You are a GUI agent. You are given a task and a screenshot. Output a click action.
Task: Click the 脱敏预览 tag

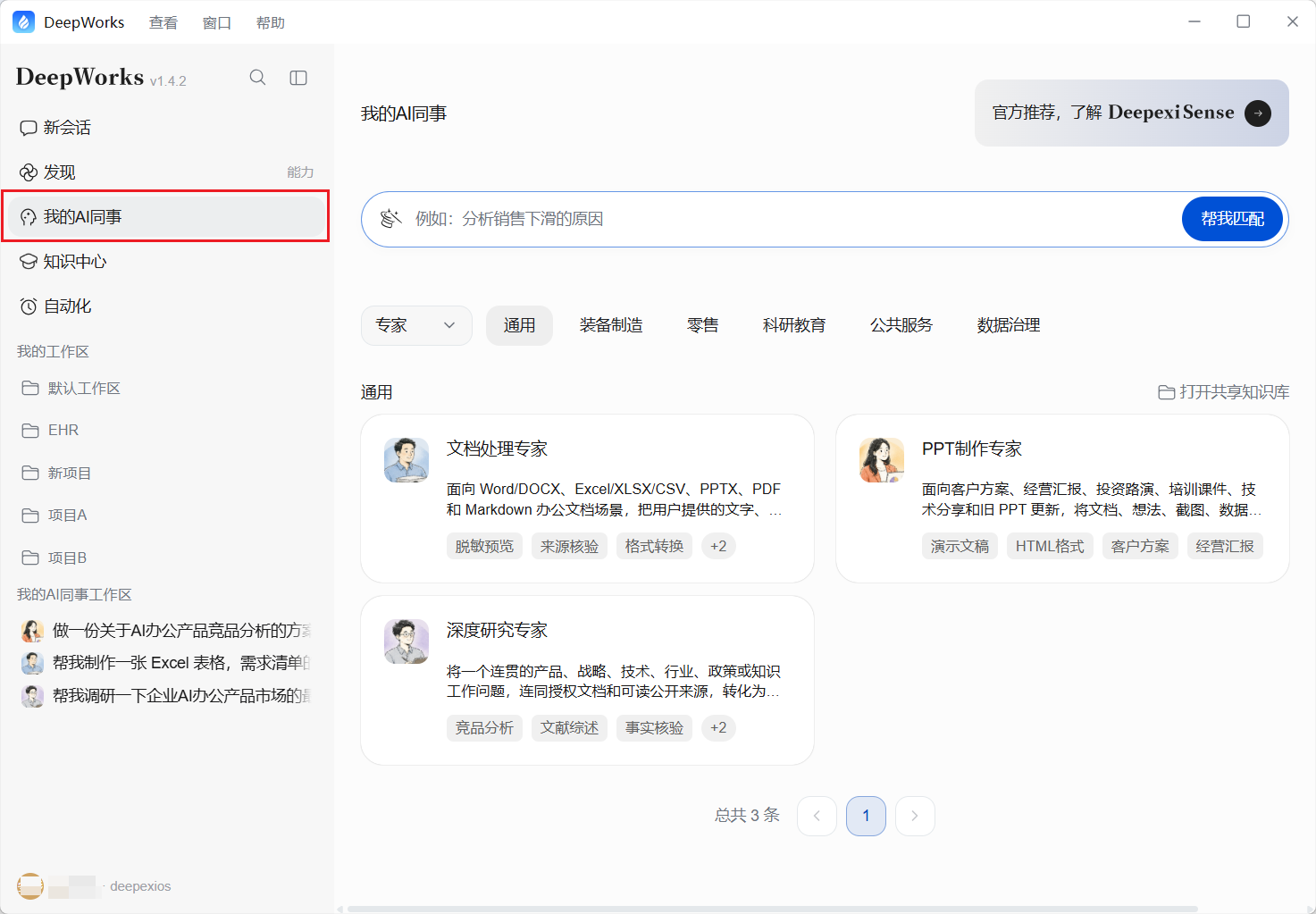pos(484,546)
